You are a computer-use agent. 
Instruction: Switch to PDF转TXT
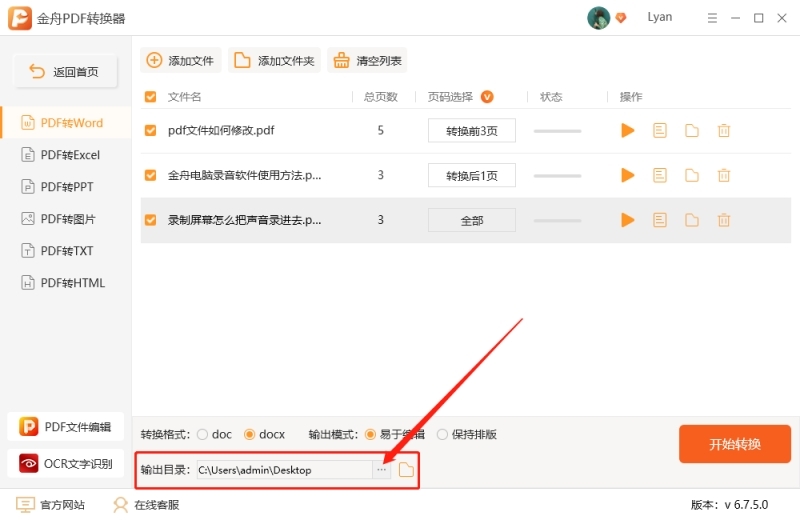(66, 251)
